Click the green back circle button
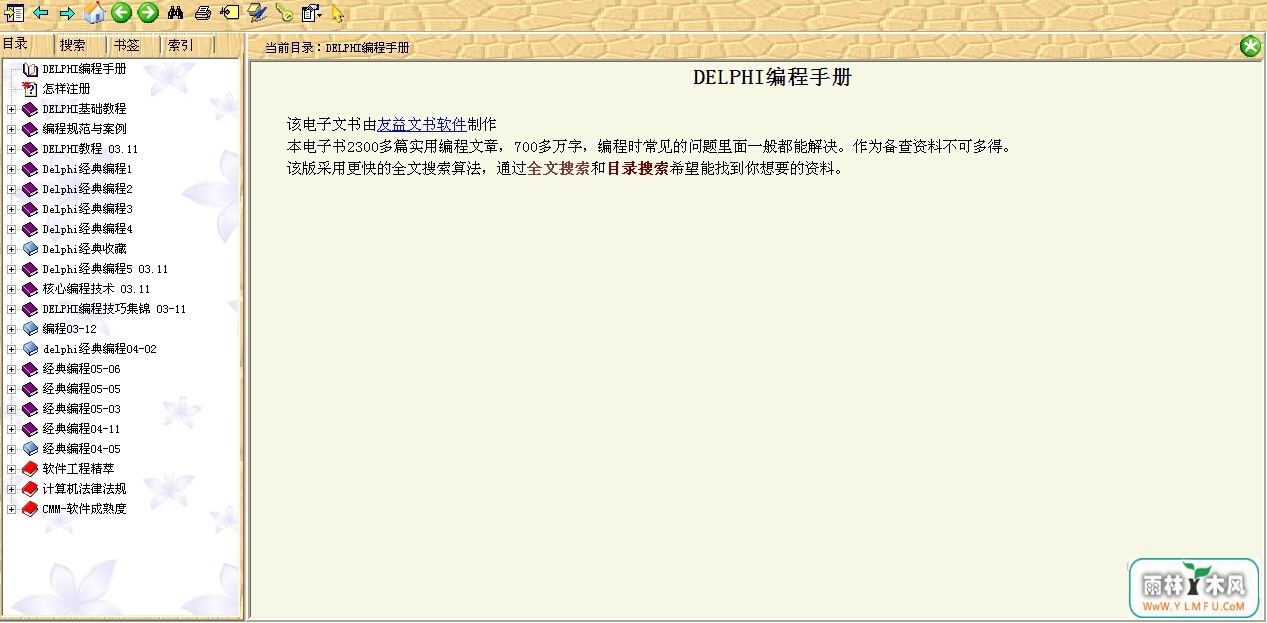 point(121,12)
